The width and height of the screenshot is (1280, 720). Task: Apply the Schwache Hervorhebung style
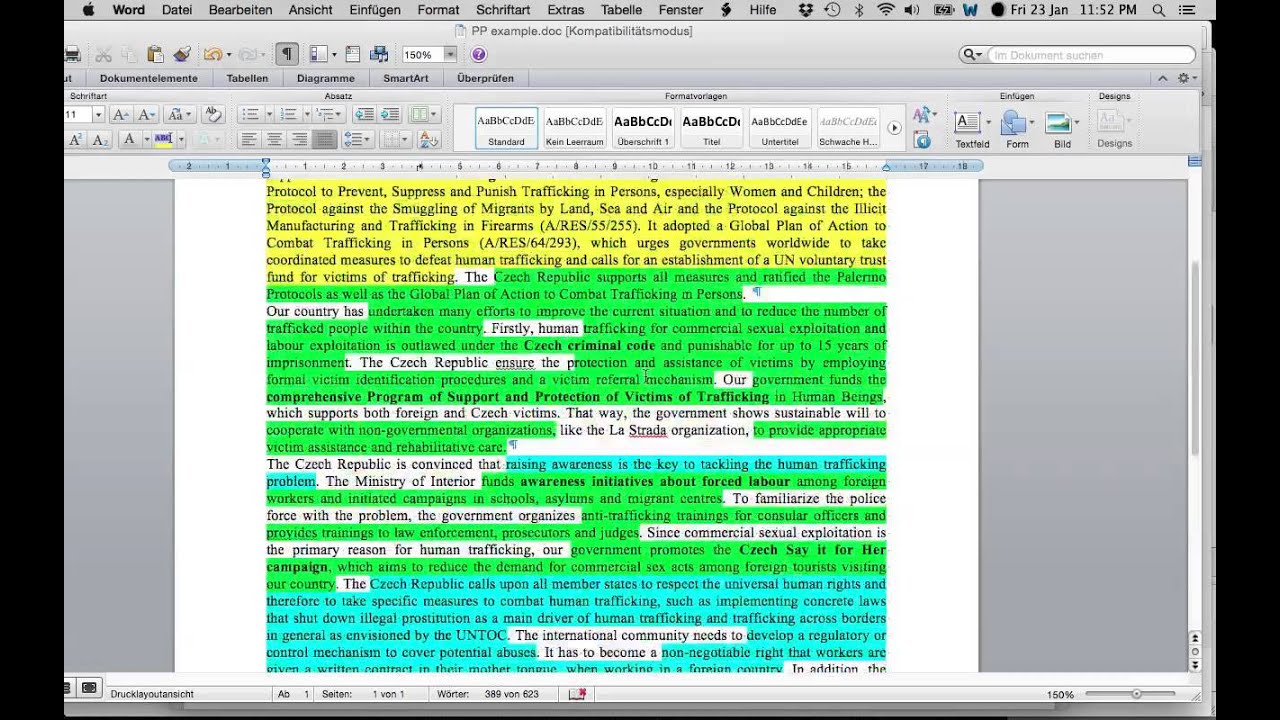[x=848, y=128]
